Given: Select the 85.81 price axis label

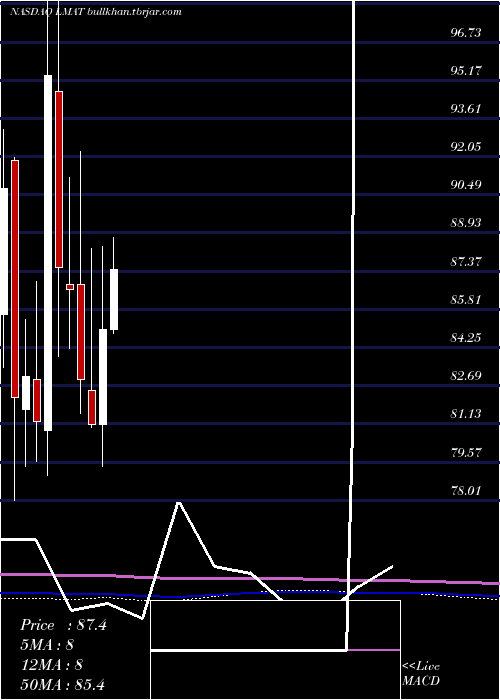Looking at the screenshot, I should tap(466, 299).
